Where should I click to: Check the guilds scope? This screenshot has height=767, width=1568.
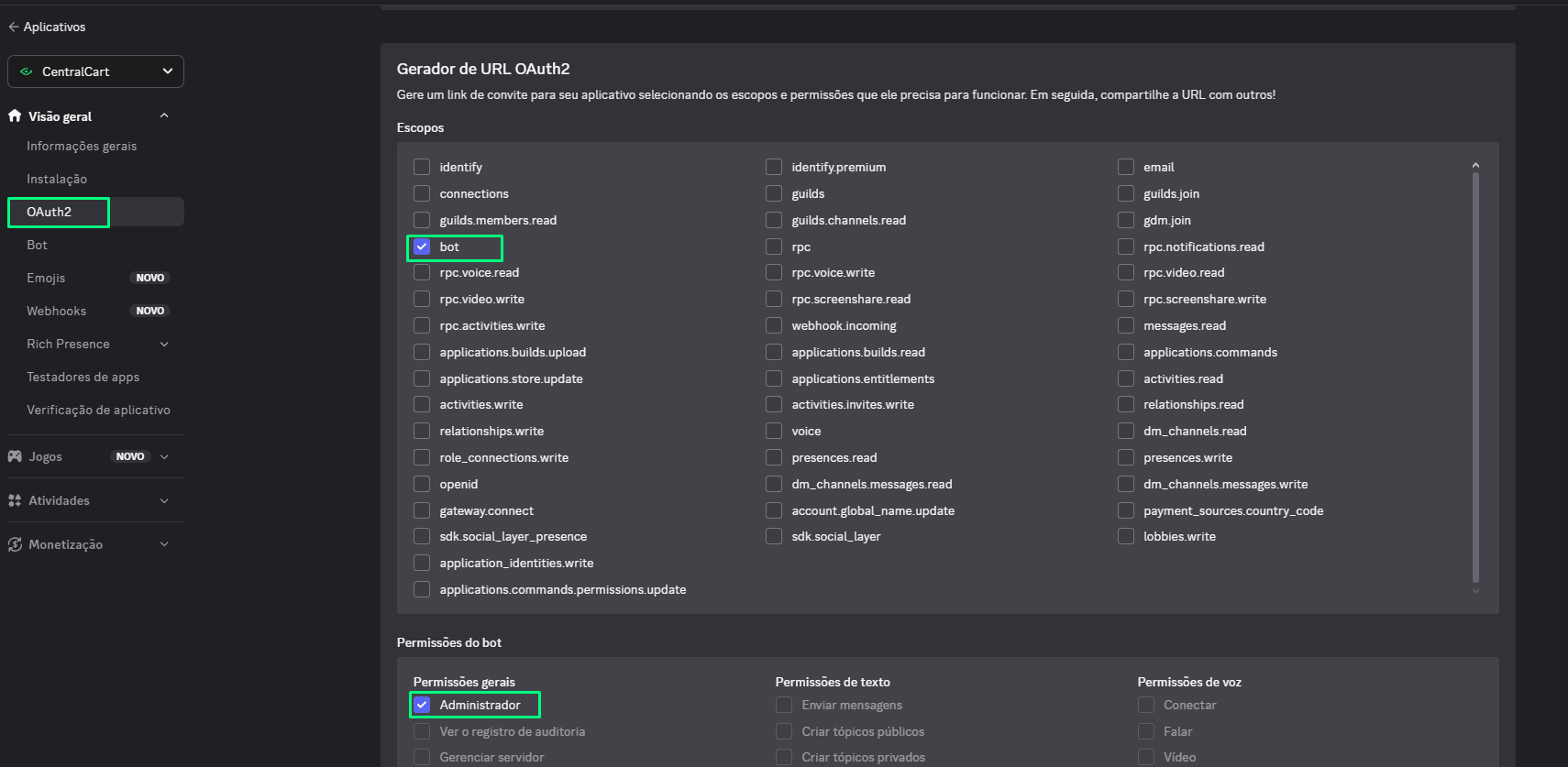(774, 193)
